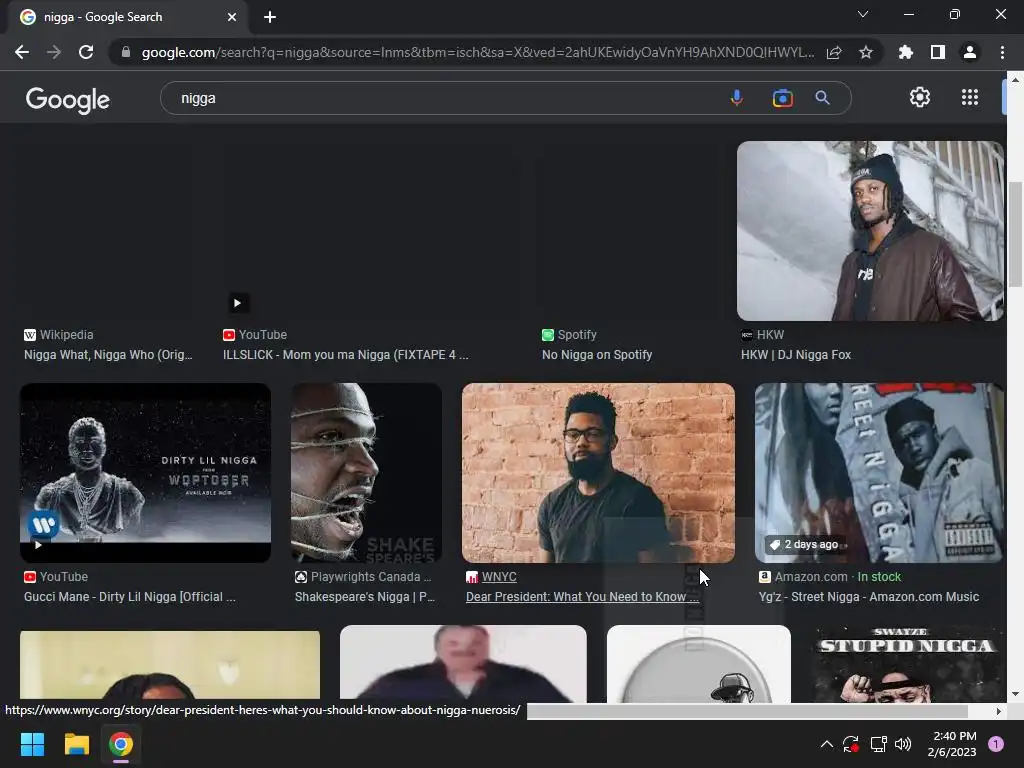Open network settings from the tray icon
The height and width of the screenshot is (768, 1024).
pos(878,744)
